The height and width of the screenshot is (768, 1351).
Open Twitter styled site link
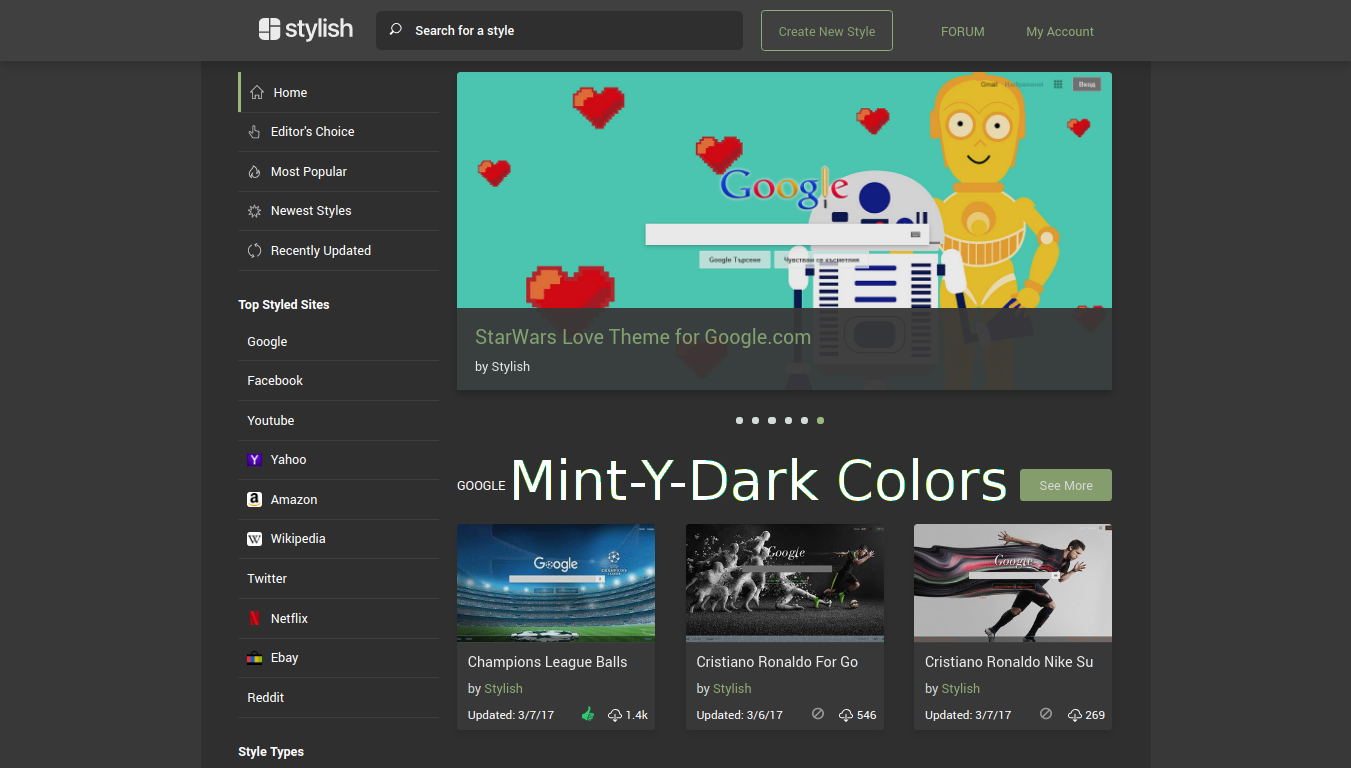point(339,579)
